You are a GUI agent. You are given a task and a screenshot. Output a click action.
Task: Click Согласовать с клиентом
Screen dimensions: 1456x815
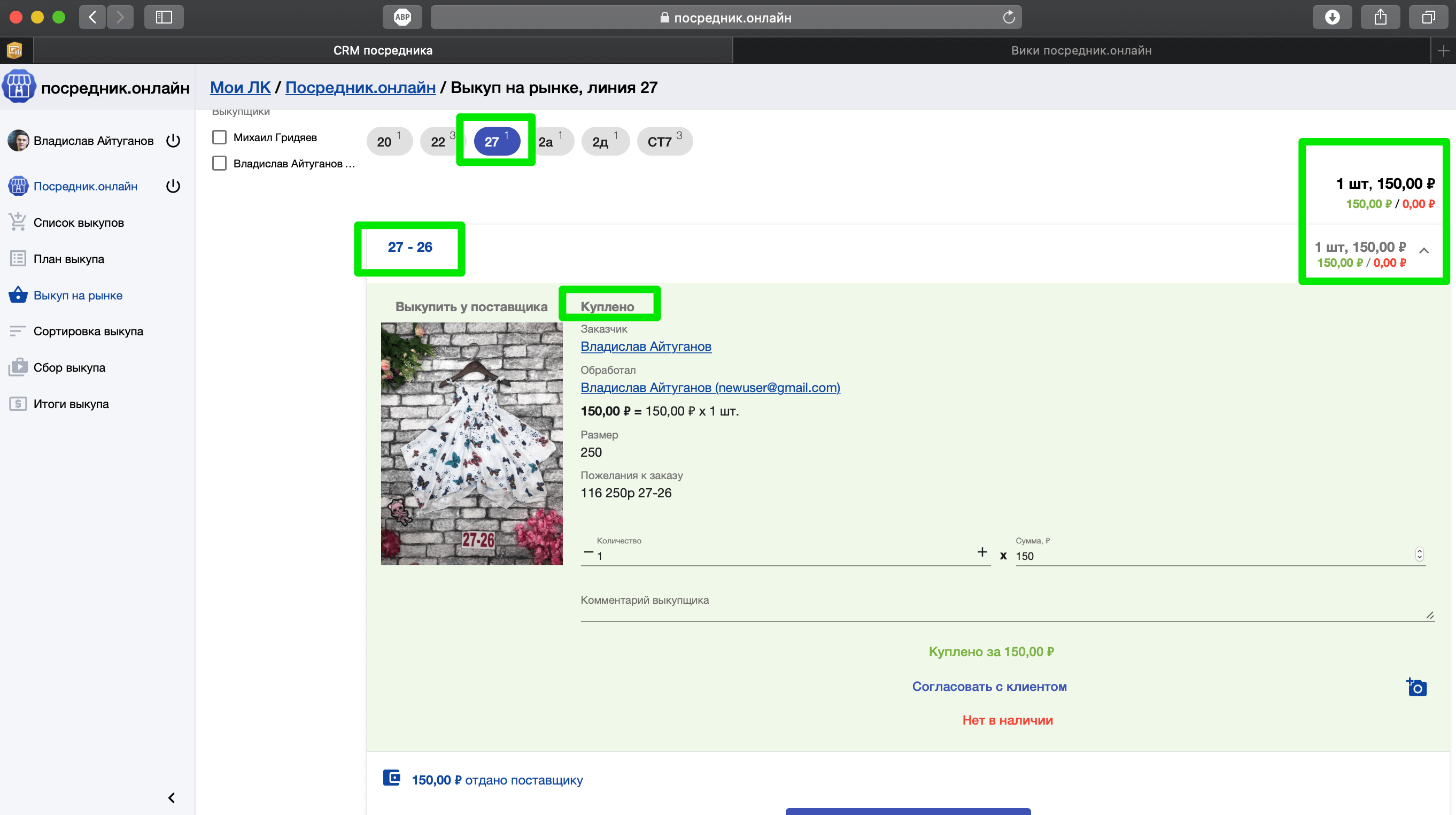[989, 686]
